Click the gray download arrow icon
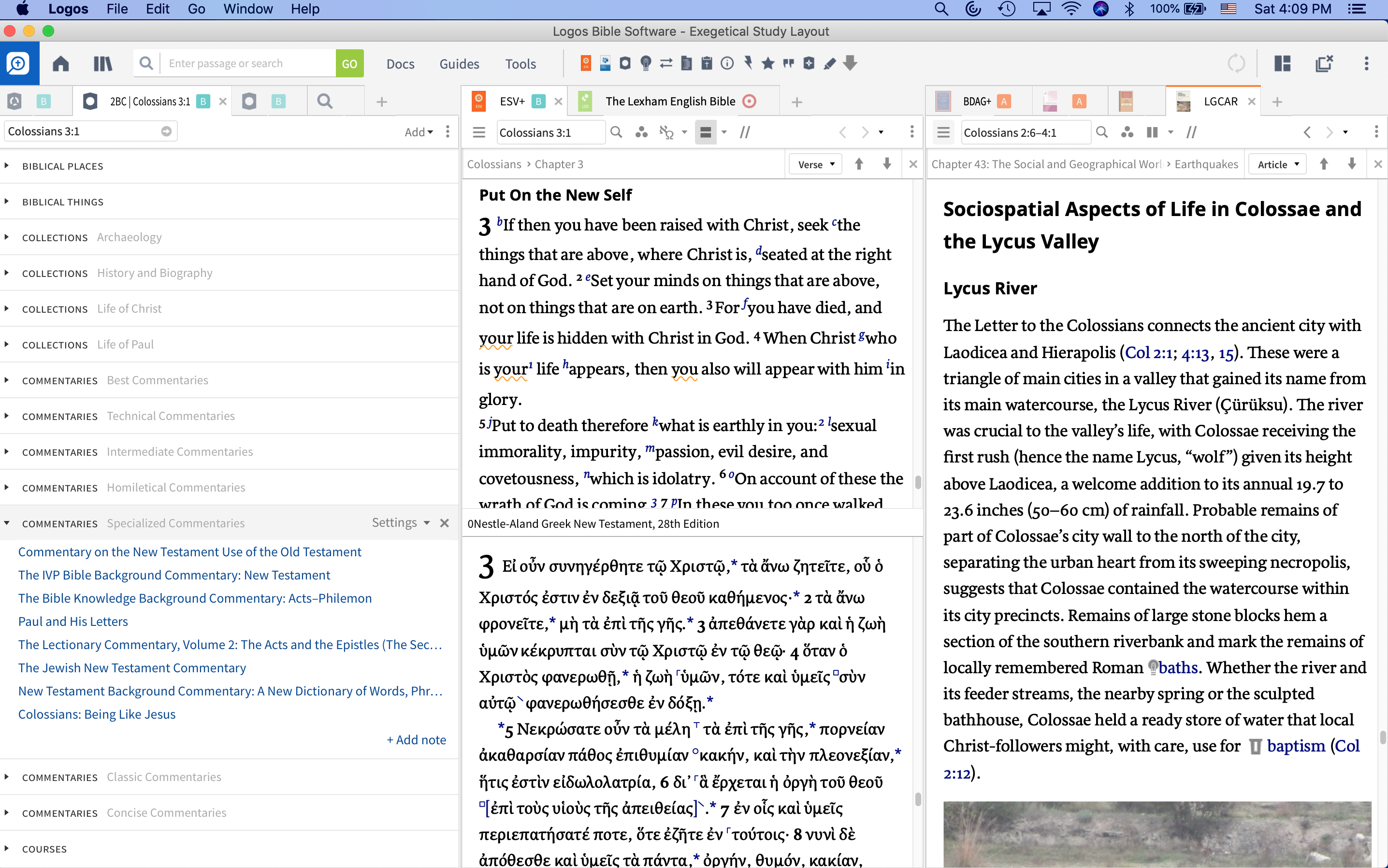1388x868 pixels. click(850, 63)
